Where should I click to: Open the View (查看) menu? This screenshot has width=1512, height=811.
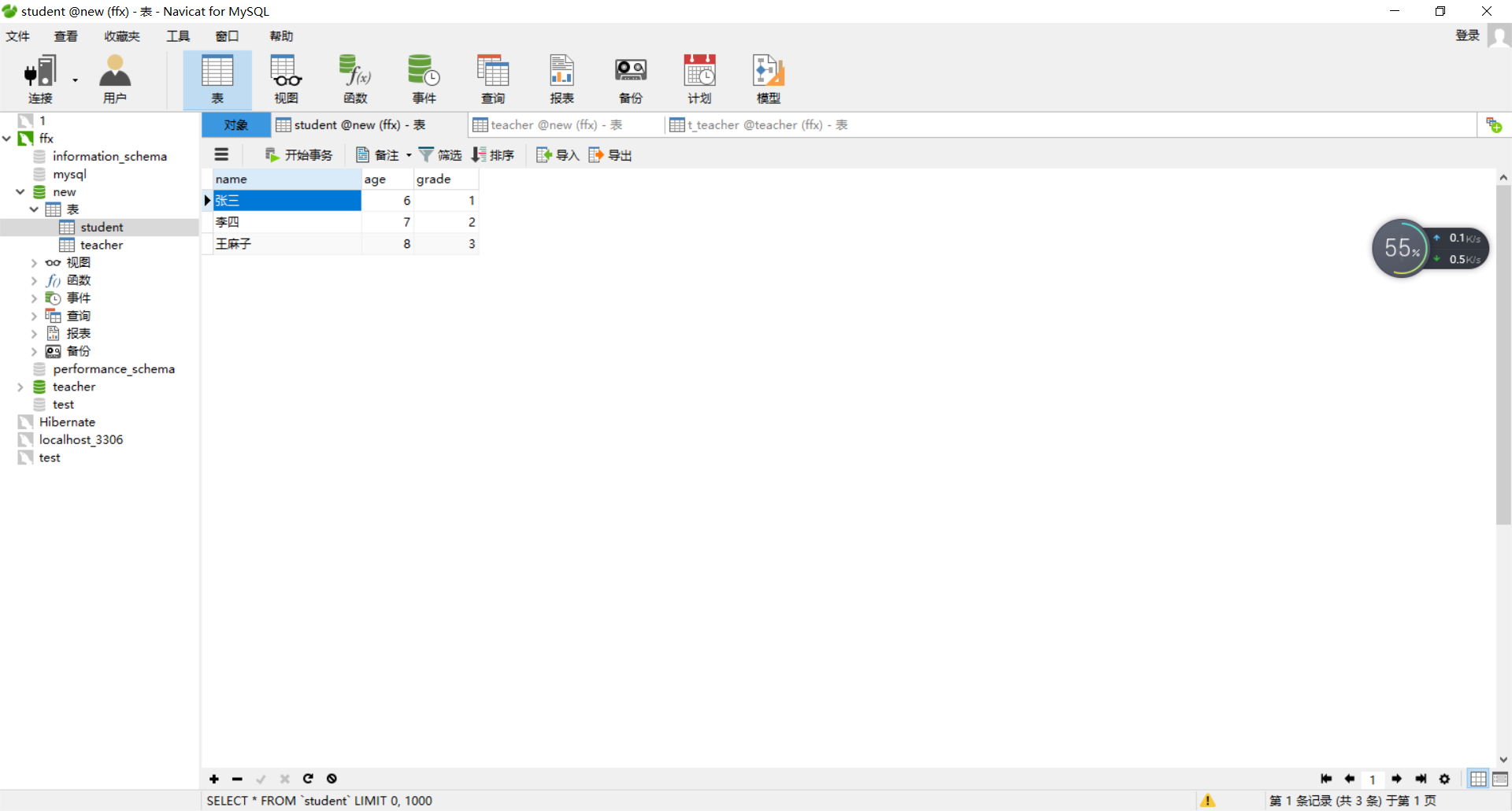66,36
